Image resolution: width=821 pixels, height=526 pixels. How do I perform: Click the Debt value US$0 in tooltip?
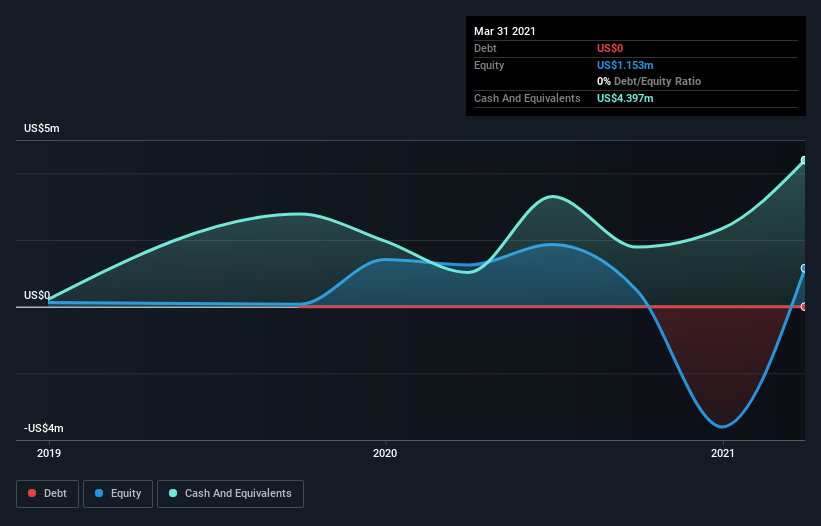tap(610, 48)
